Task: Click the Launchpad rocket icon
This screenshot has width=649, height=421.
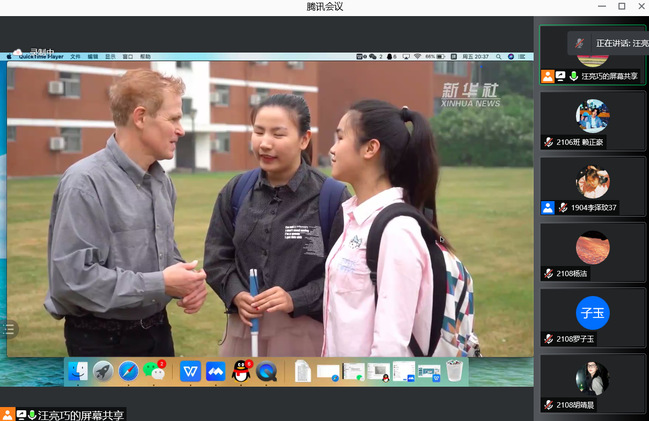Action: coord(103,371)
